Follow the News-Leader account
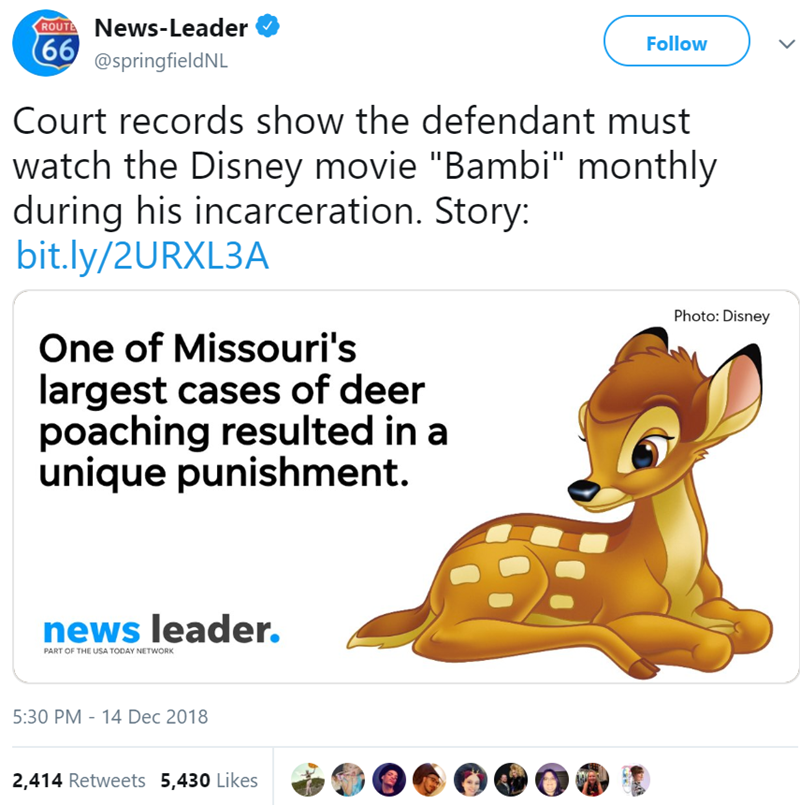Image resolution: width=800 pixels, height=805 pixels. tap(676, 41)
